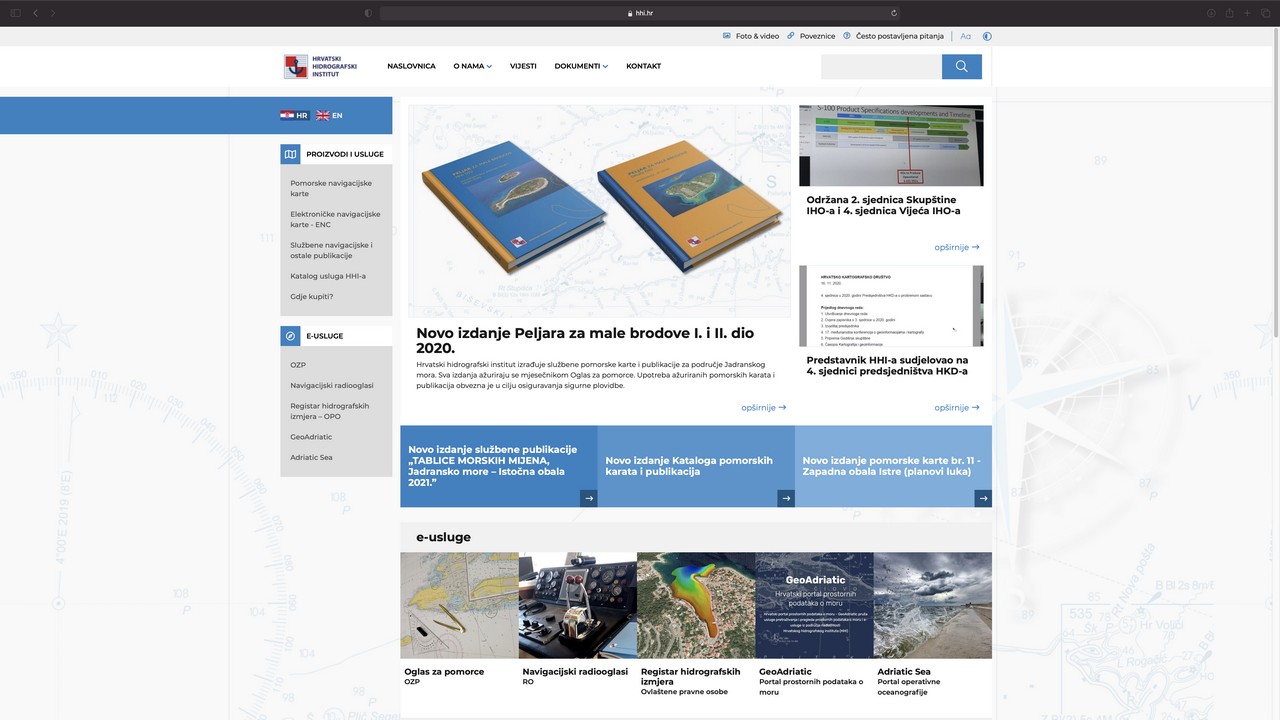Click opširnije under Peljara article
The width and height of the screenshot is (1280, 720).
click(763, 408)
